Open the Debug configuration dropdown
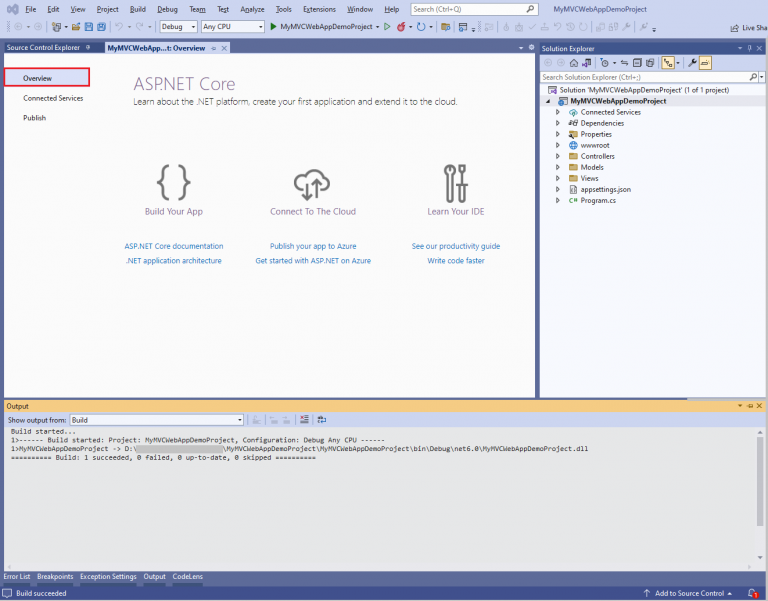 [x=178, y=26]
